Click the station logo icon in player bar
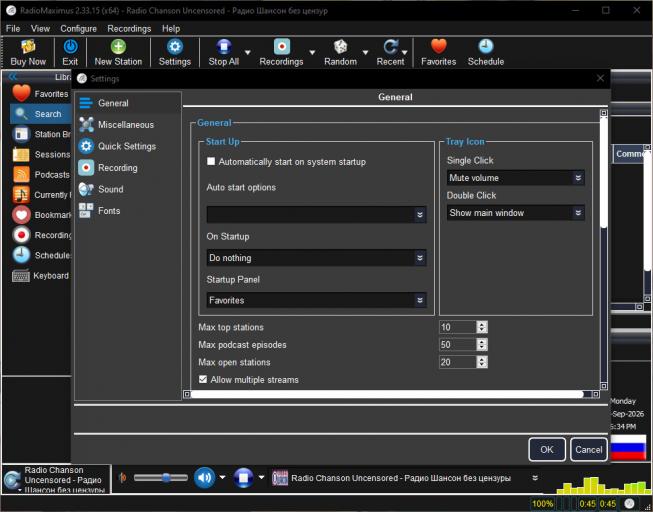The height and width of the screenshot is (512, 653). coord(279,478)
